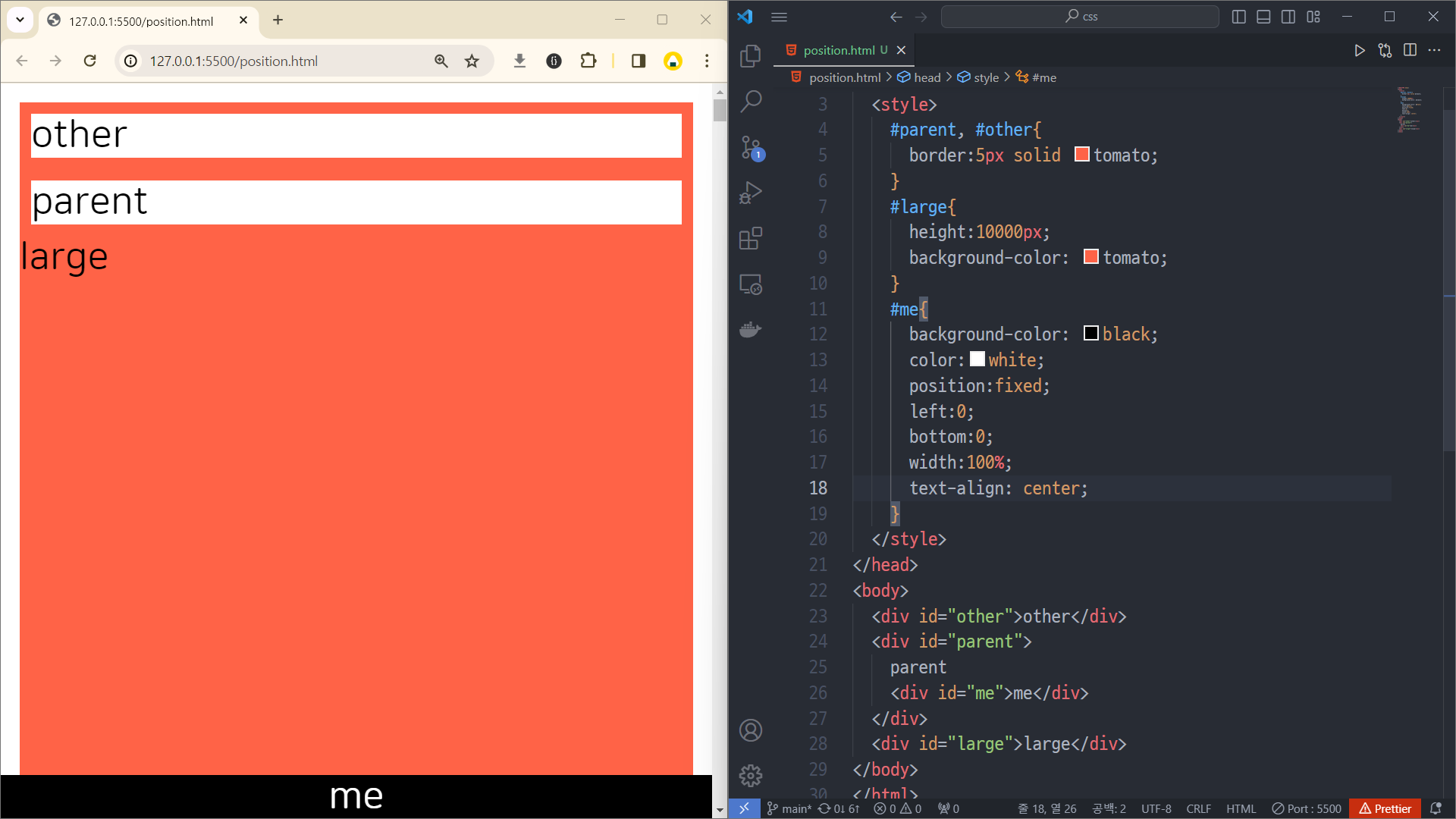This screenshot has width=1456, height=819.
Task: Open the Extensions view
Action: [750, 239]
